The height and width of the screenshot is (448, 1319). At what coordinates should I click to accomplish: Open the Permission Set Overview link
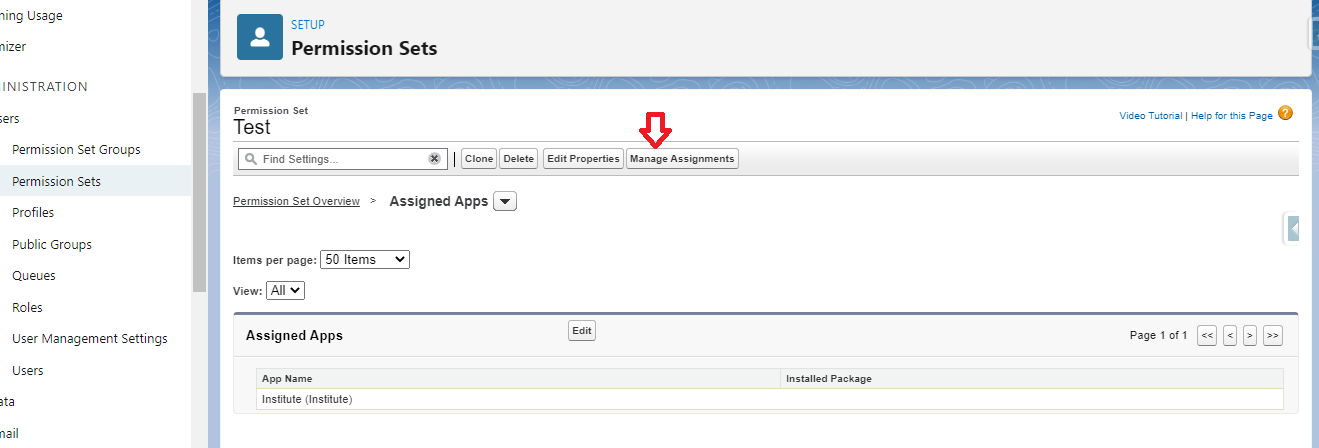point(296,202)
